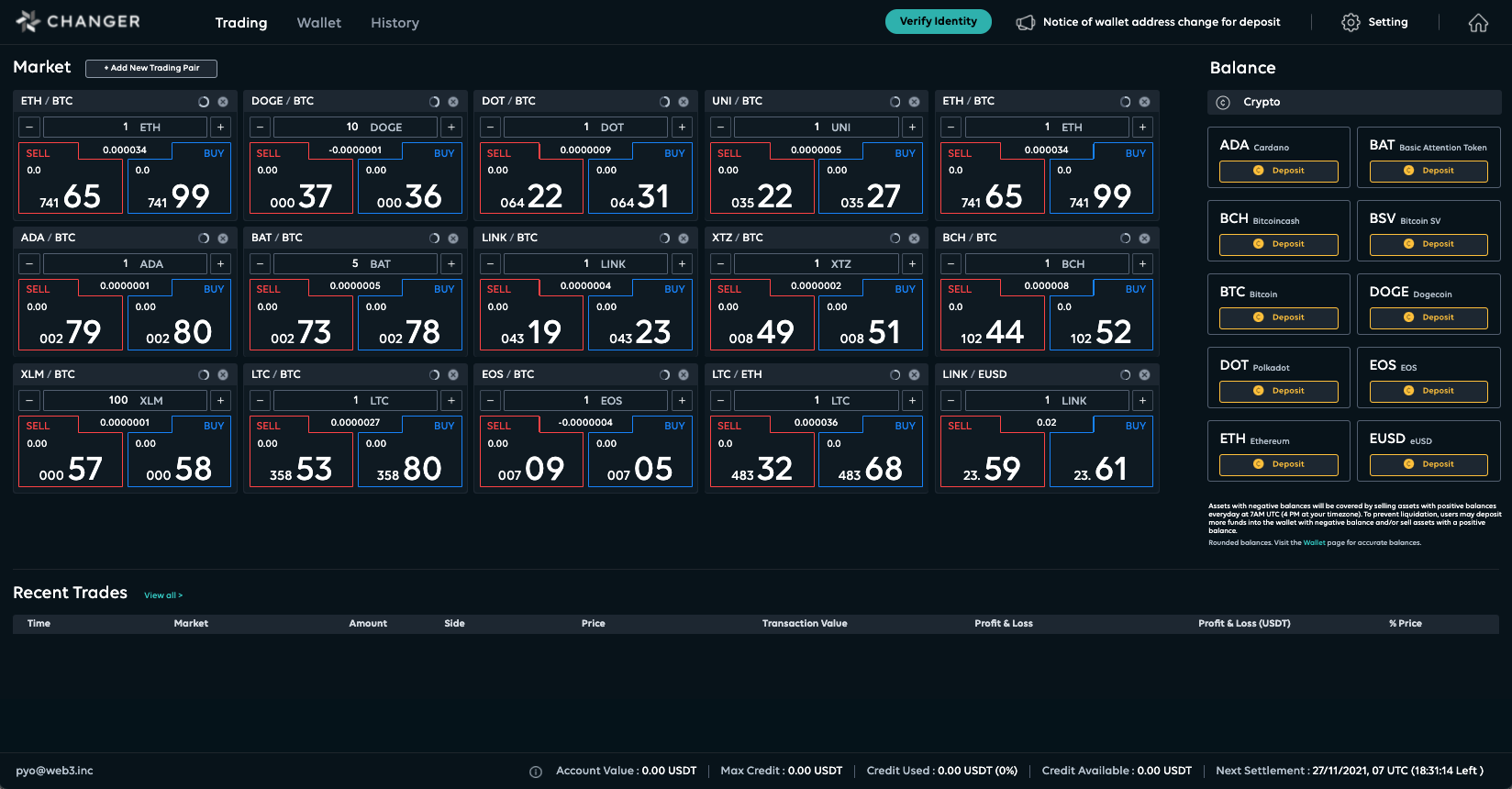Open Wallet page link in balance note
This screenshot has width=1512, height=789.
[1315, 543]
